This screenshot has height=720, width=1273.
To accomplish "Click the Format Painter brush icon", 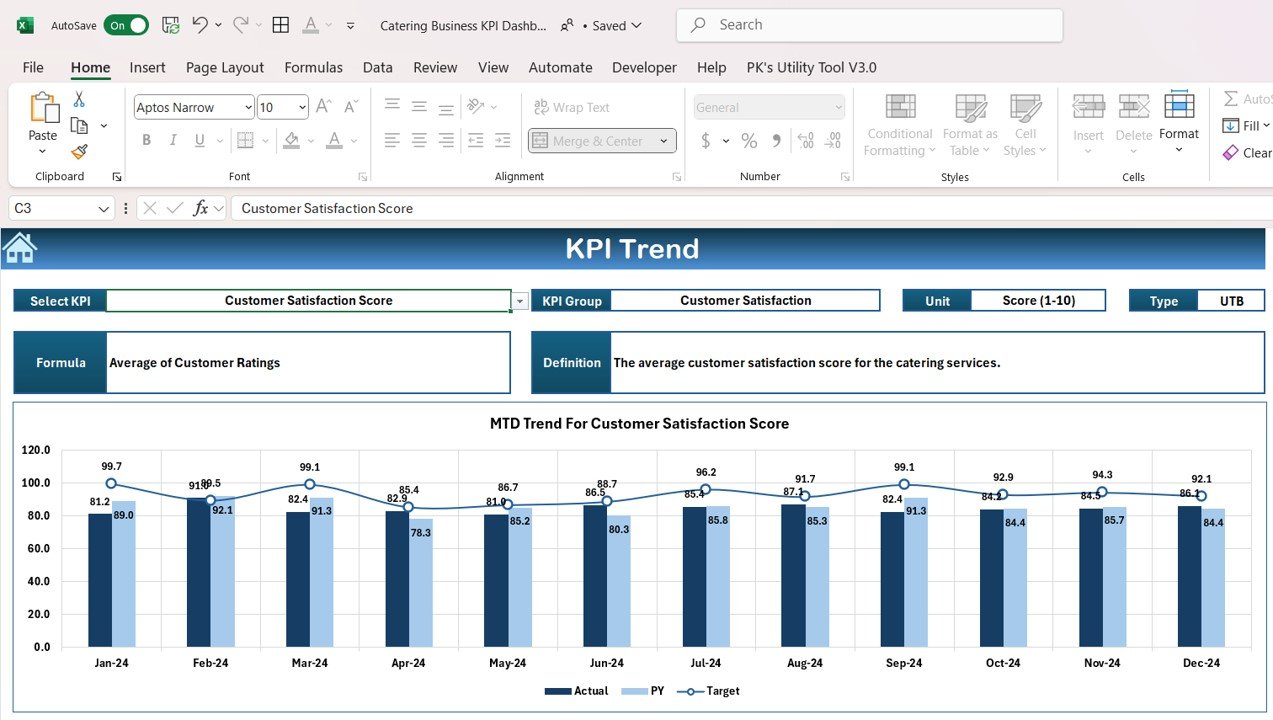I will coord(79,152).
